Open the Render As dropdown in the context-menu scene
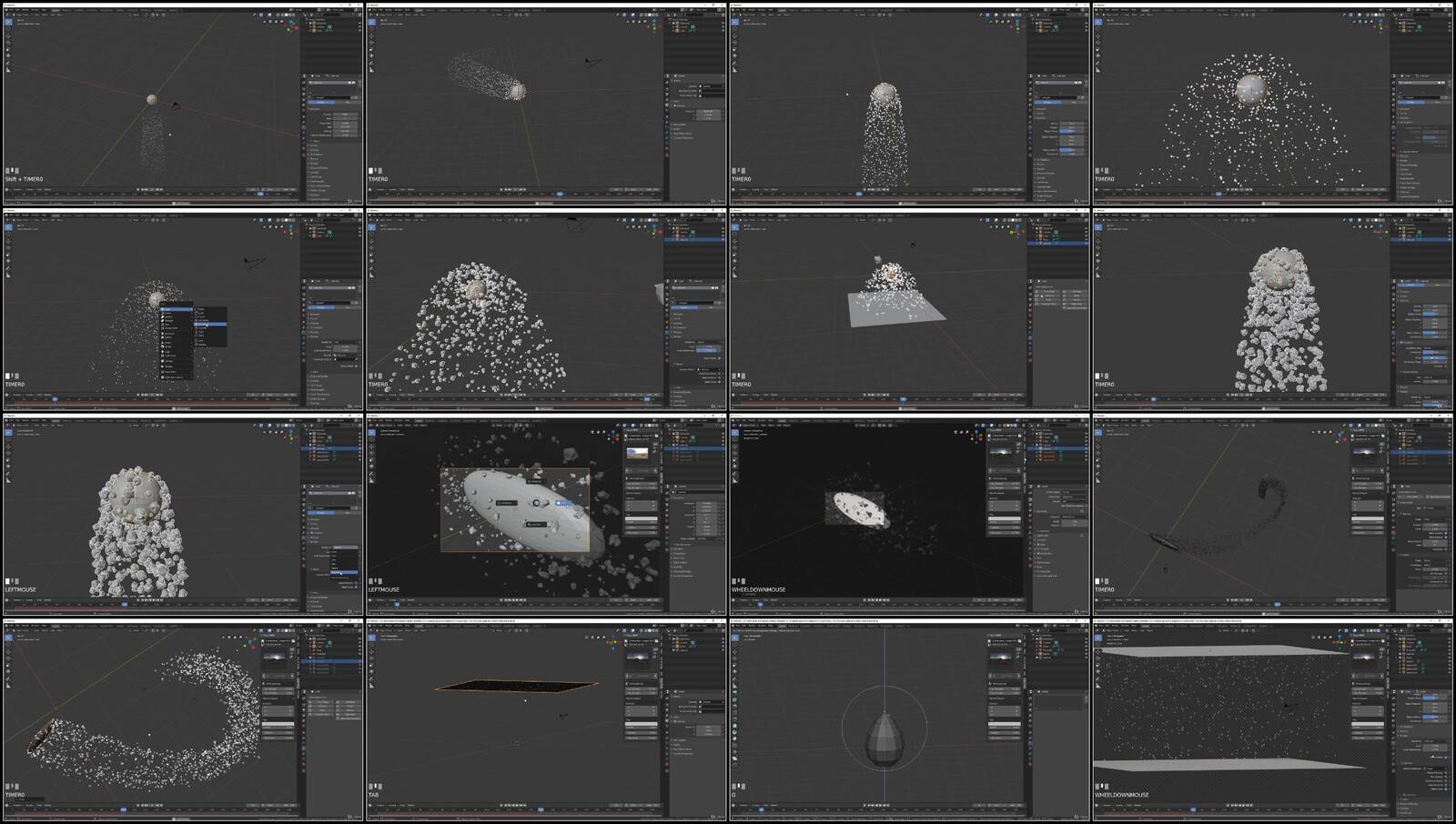The width and height of the screenshot is (1456, 824). pos(346,343)
